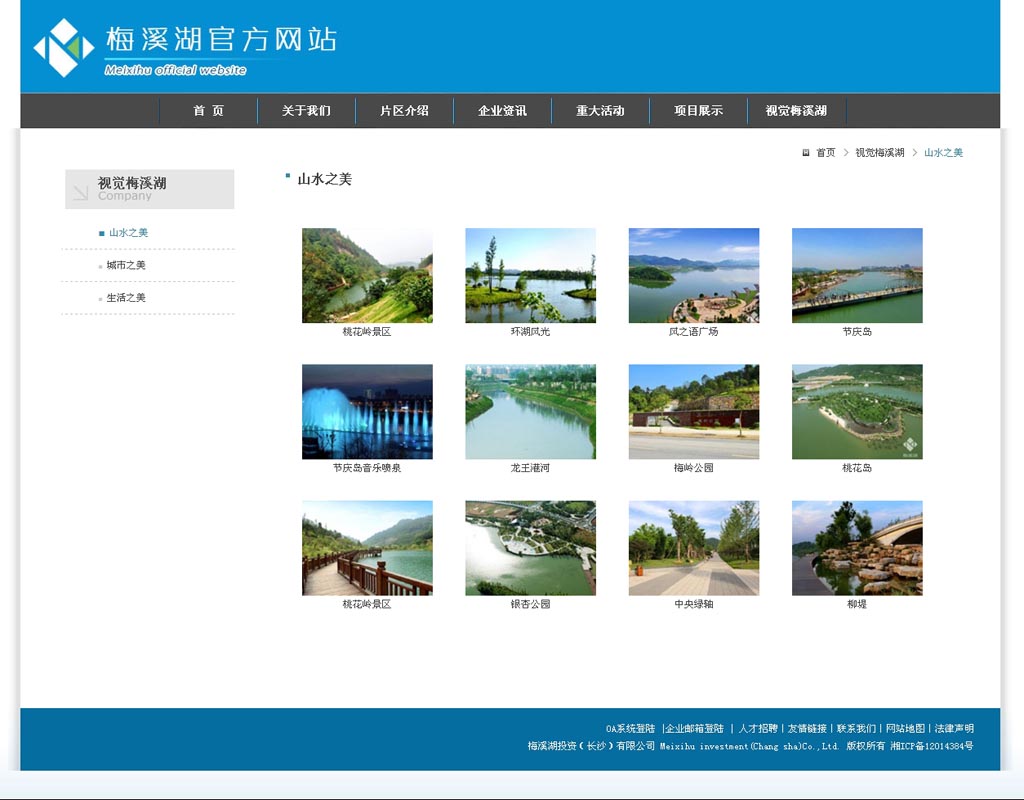
Task: Switch to the 项目展示 navigation tab
Action: click(x=698, y=110)
